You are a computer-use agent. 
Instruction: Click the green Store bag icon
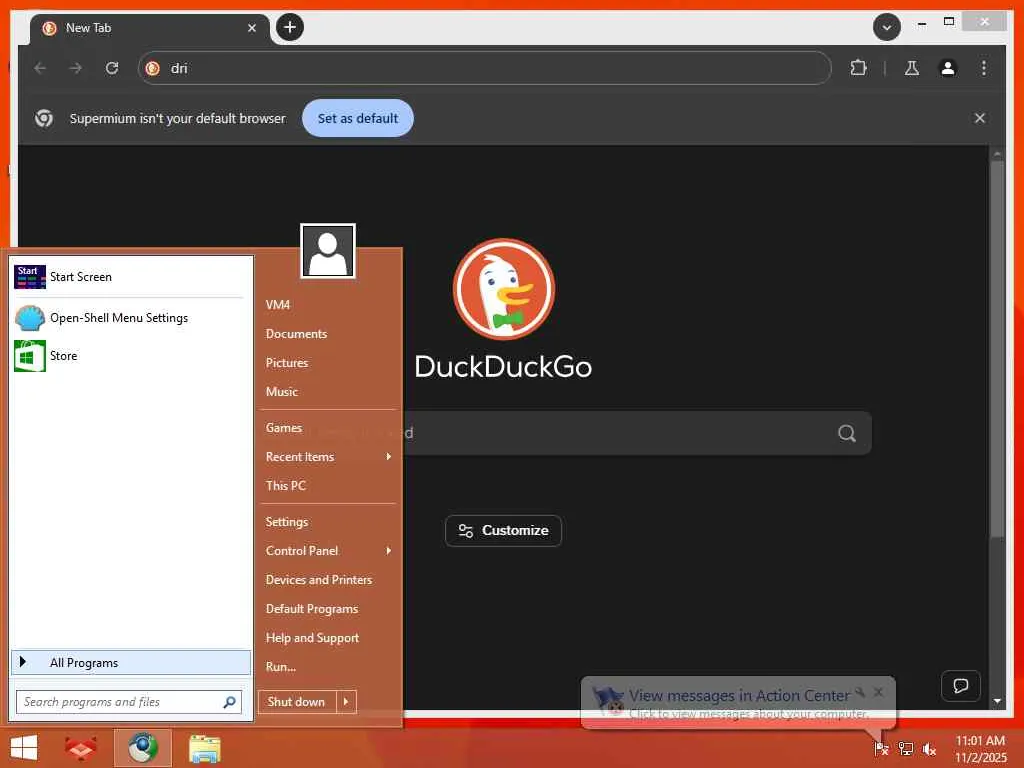pos(30,356)
